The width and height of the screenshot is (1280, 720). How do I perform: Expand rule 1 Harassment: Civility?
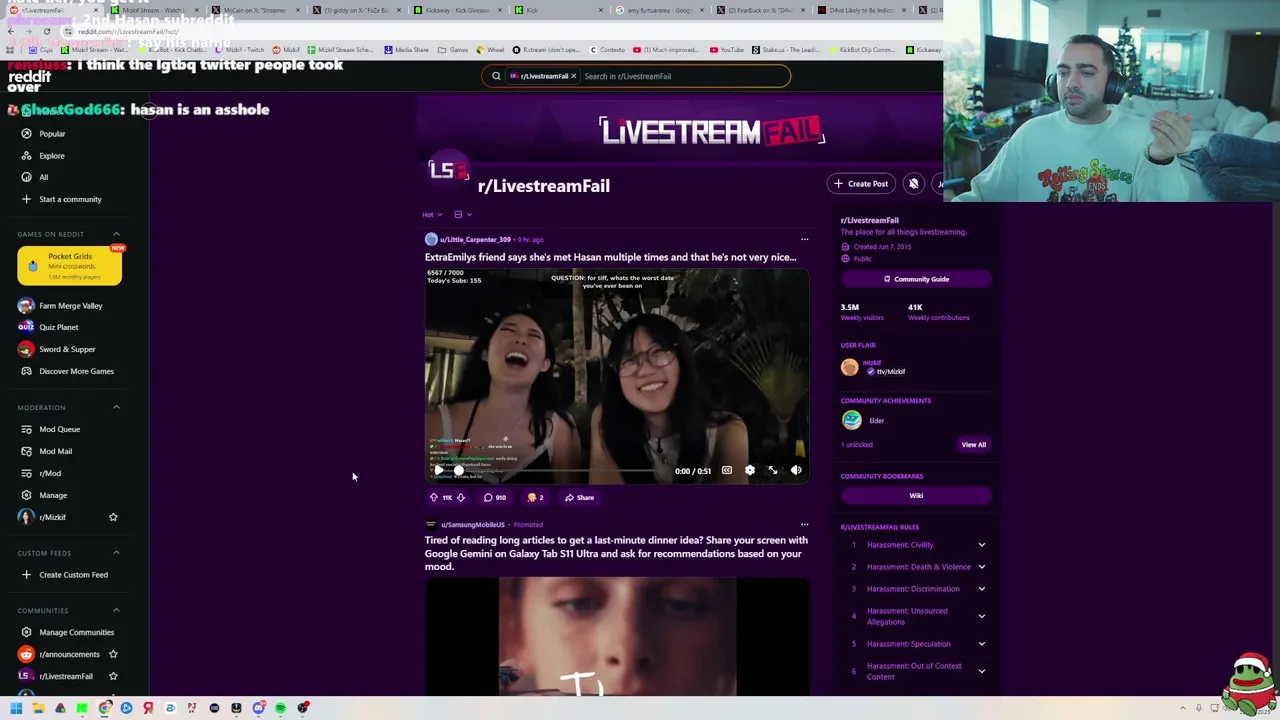pyautogui.click(x=981, y=545)
